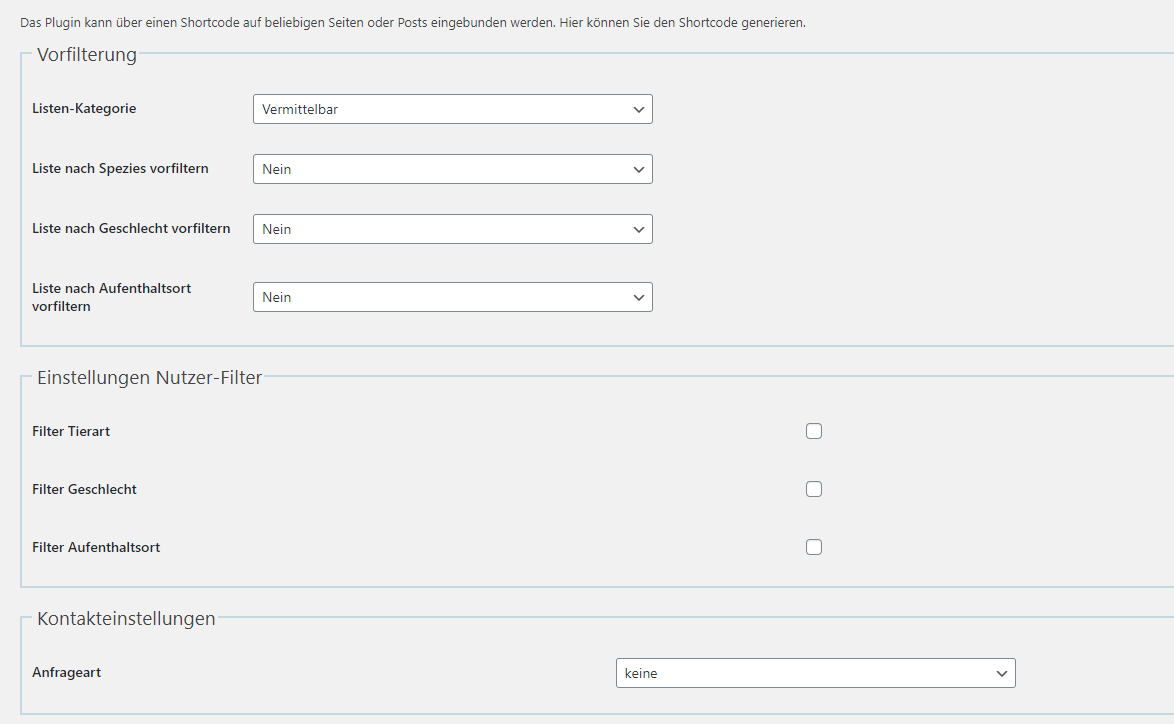
Task: Click the Kontakteinstellungen section heading
Action: click(x=126, y=618)
